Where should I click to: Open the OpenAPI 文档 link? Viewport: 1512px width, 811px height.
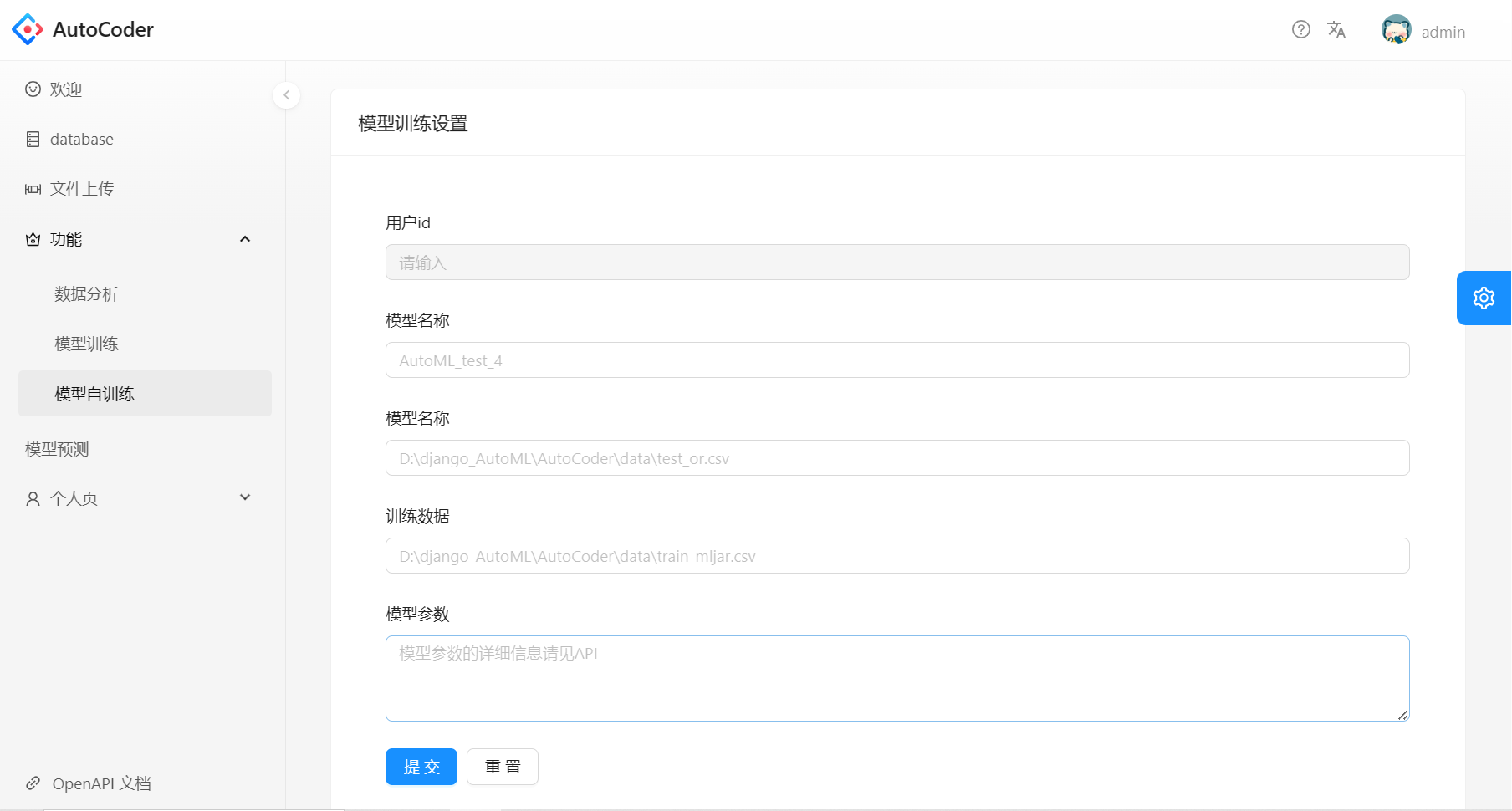[101, 783]
